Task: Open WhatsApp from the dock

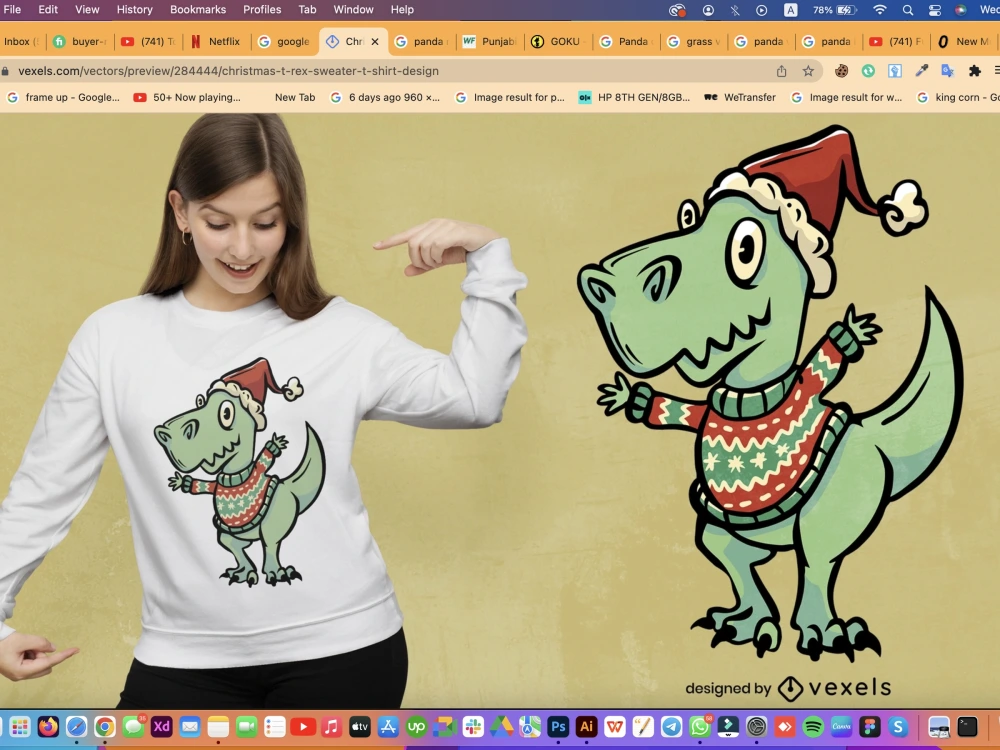Action: click(700, 726)
